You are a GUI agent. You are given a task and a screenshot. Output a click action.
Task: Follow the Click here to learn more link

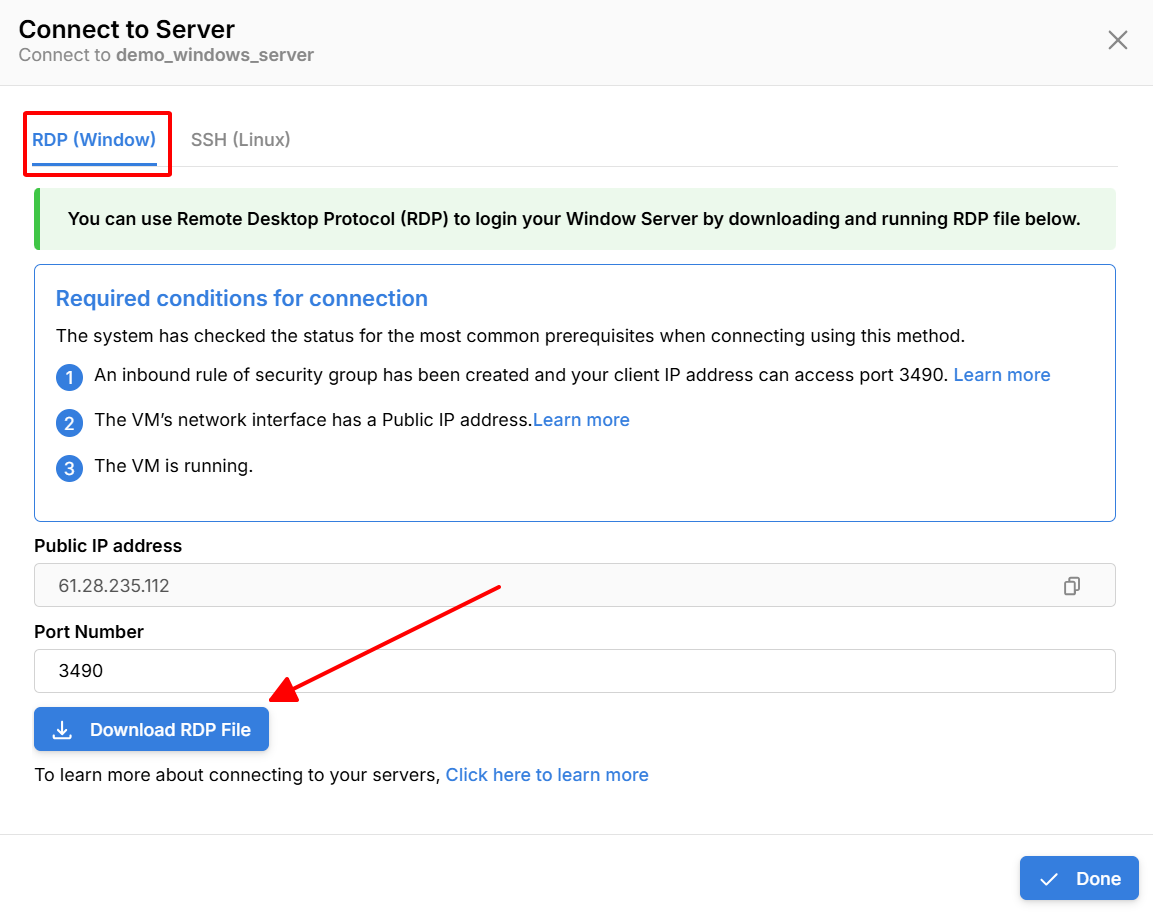[x=547, y=775]
